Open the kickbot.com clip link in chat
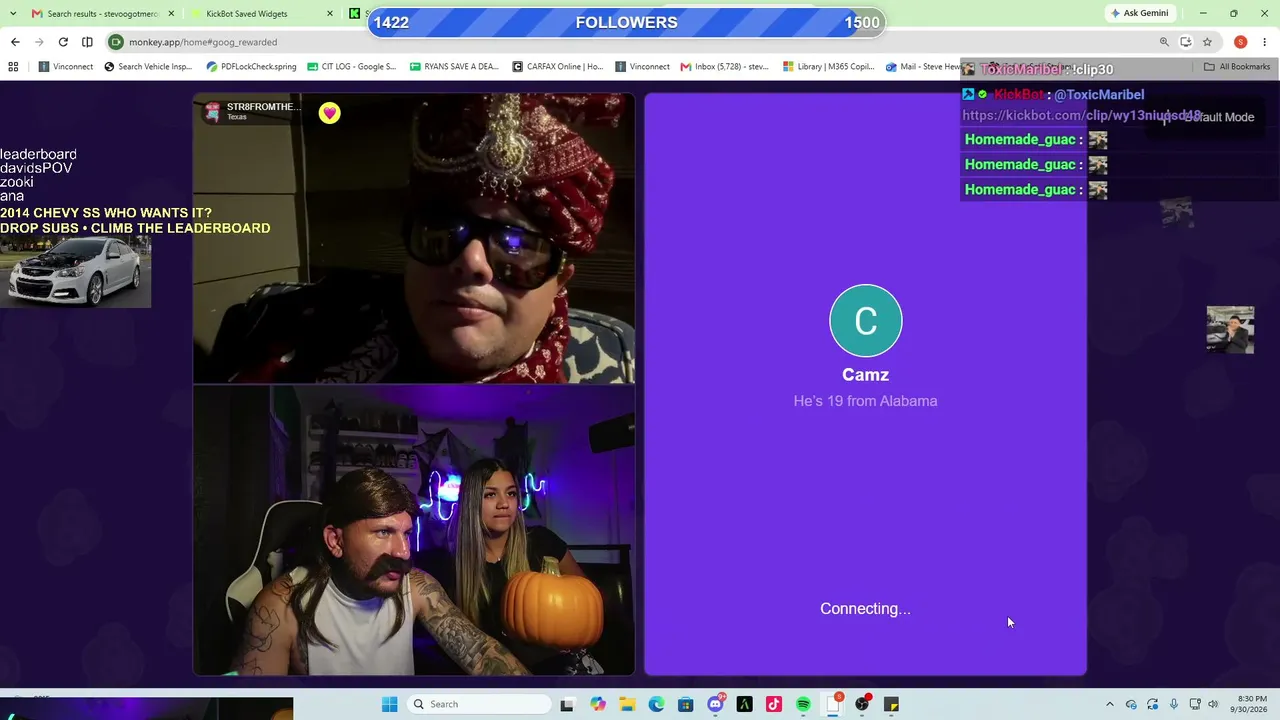 click(x=1081, y=115)
